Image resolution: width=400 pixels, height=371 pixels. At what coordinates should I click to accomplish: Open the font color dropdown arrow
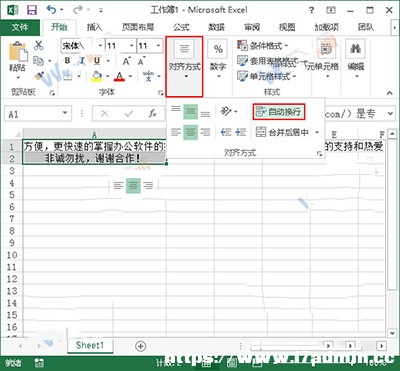130,76
